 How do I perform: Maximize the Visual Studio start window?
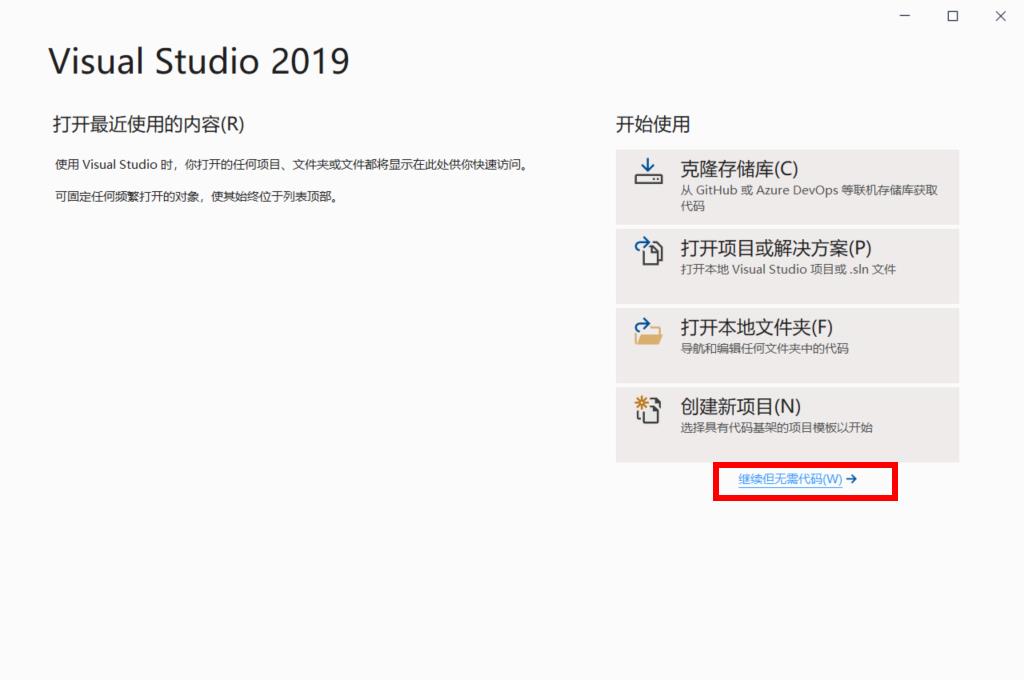[953, 16]
